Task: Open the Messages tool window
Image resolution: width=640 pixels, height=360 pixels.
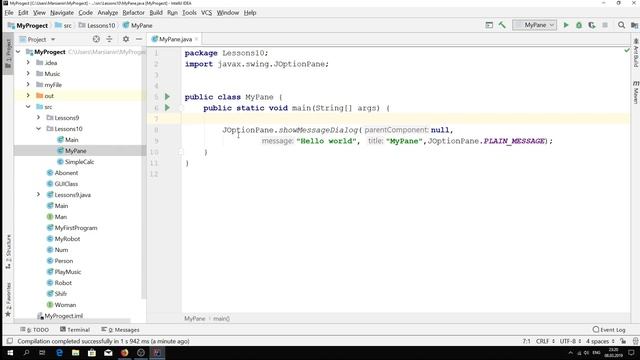Action: tap(120, 329)
